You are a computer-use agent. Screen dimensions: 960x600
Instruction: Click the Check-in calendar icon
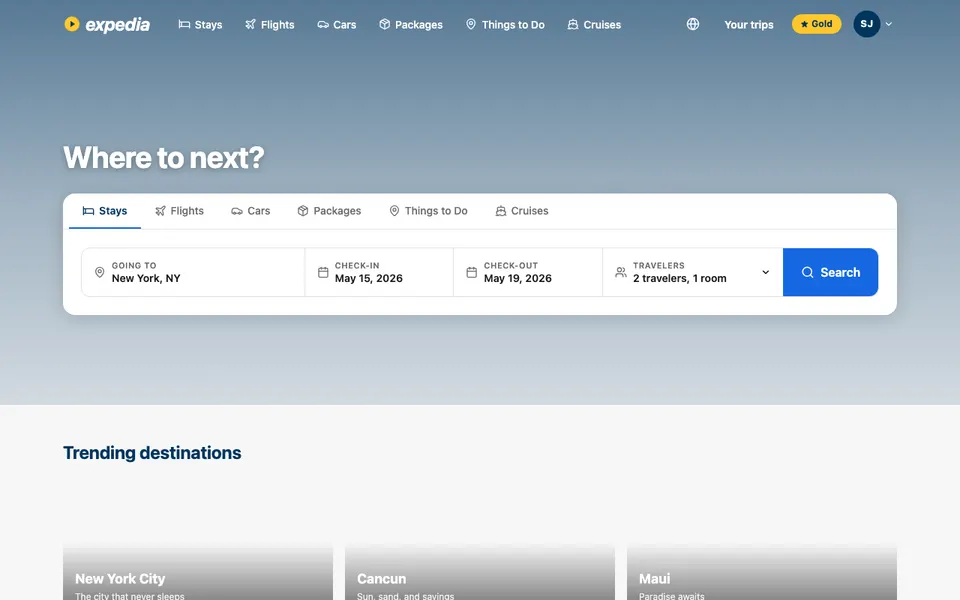[323, 272]
